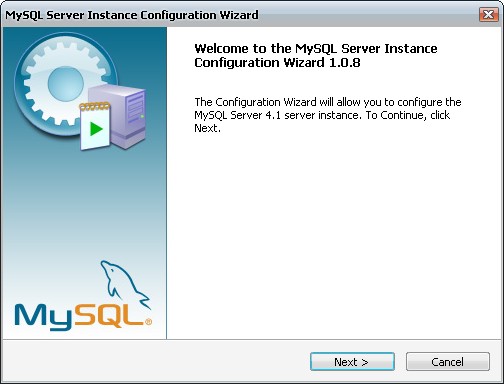Screen dimensions: 504x384
Task: Click the round hub in gear center
Action: pyautogui.click(x=65, y=83)
